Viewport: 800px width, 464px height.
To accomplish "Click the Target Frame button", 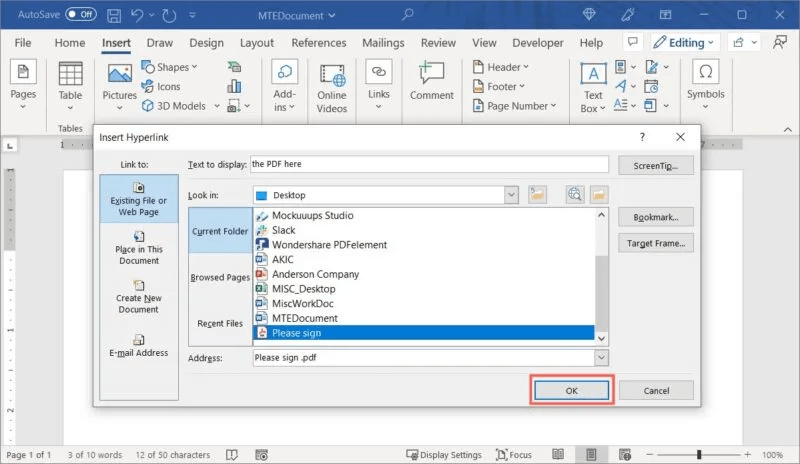I will 656,243.
